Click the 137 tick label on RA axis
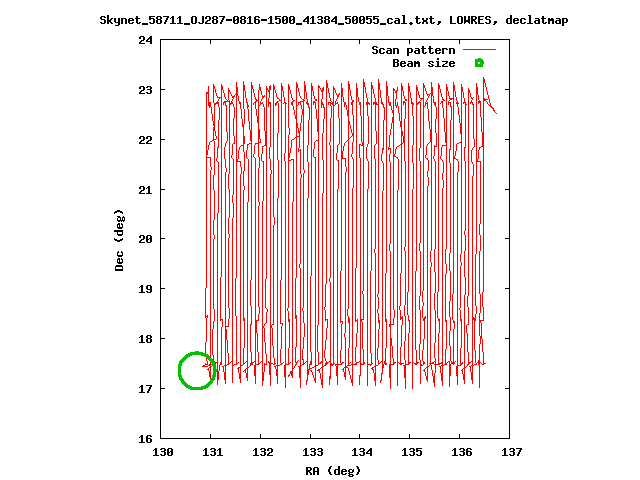Viewport: 640px width, 480px height. click(511, 452)
